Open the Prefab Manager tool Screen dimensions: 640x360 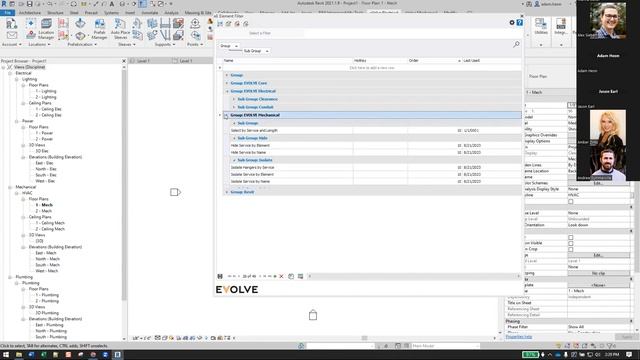tap(99, 29)
